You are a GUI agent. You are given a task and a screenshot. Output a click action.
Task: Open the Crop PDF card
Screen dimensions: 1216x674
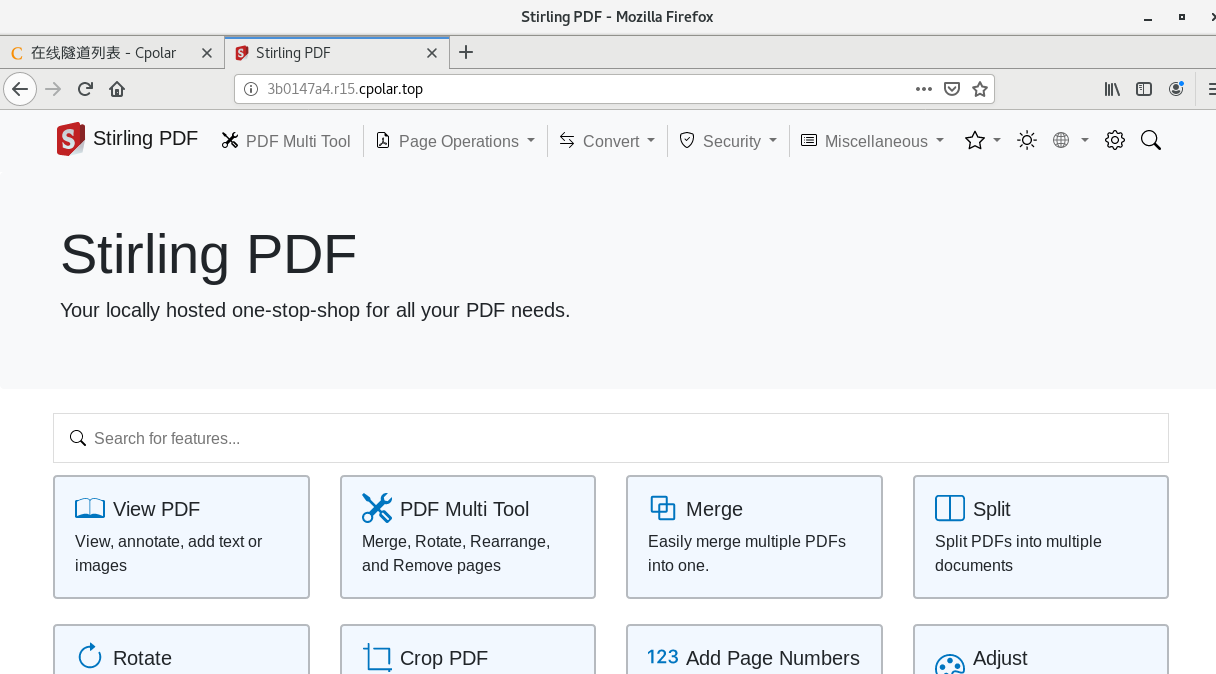coord(468,650)
